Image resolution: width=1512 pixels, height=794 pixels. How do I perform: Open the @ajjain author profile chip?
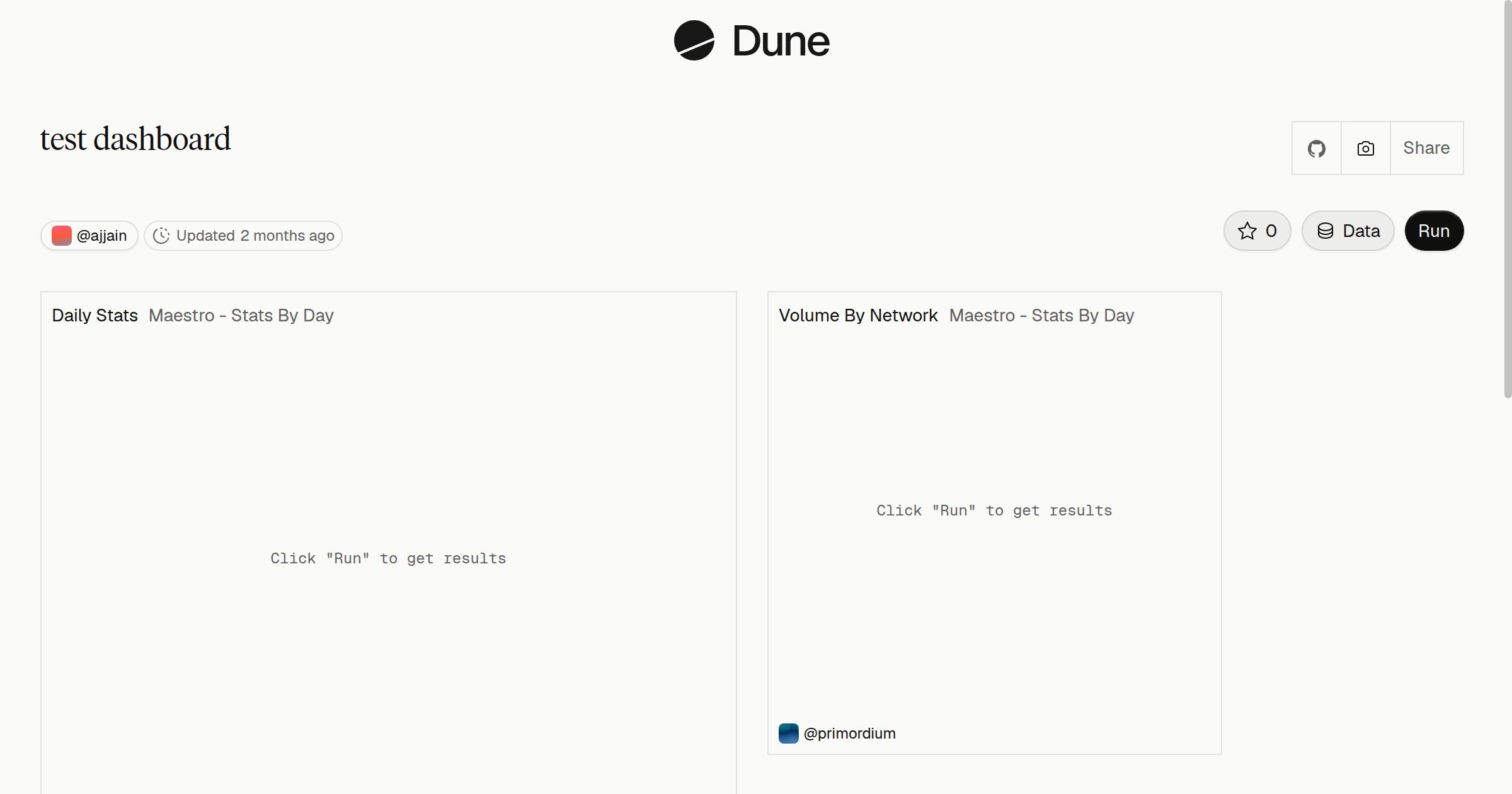point(89,236)
